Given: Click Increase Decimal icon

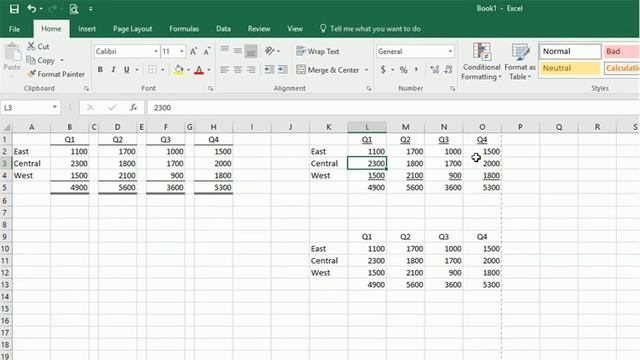Looking at the screenshot, I should coord(435,70).
